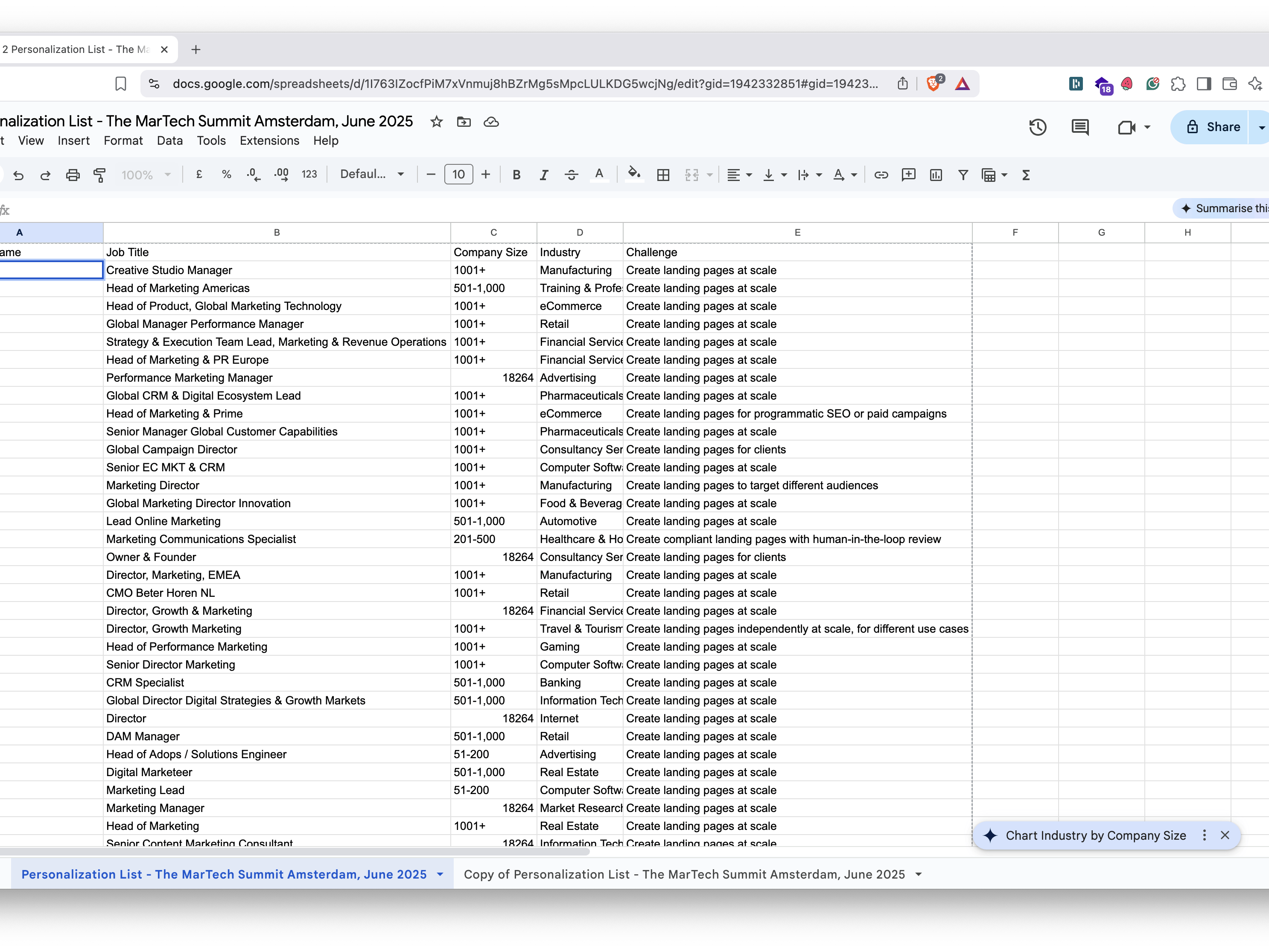
Task: Insert link using chain icon
Action: (x=881, y=175)
